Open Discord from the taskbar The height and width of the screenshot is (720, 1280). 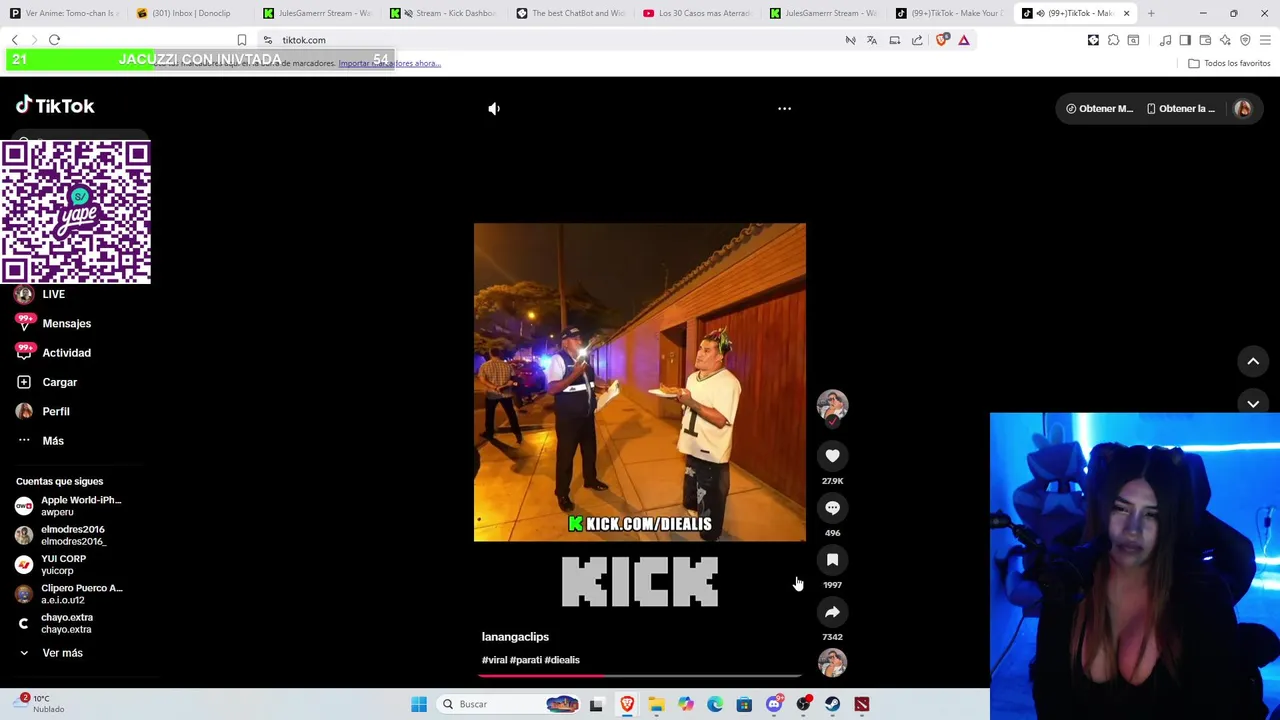tap(774, 704)
